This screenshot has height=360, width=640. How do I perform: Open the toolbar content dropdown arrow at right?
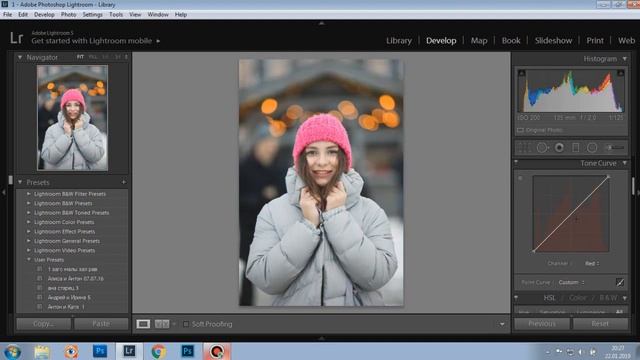pos(502,324)
